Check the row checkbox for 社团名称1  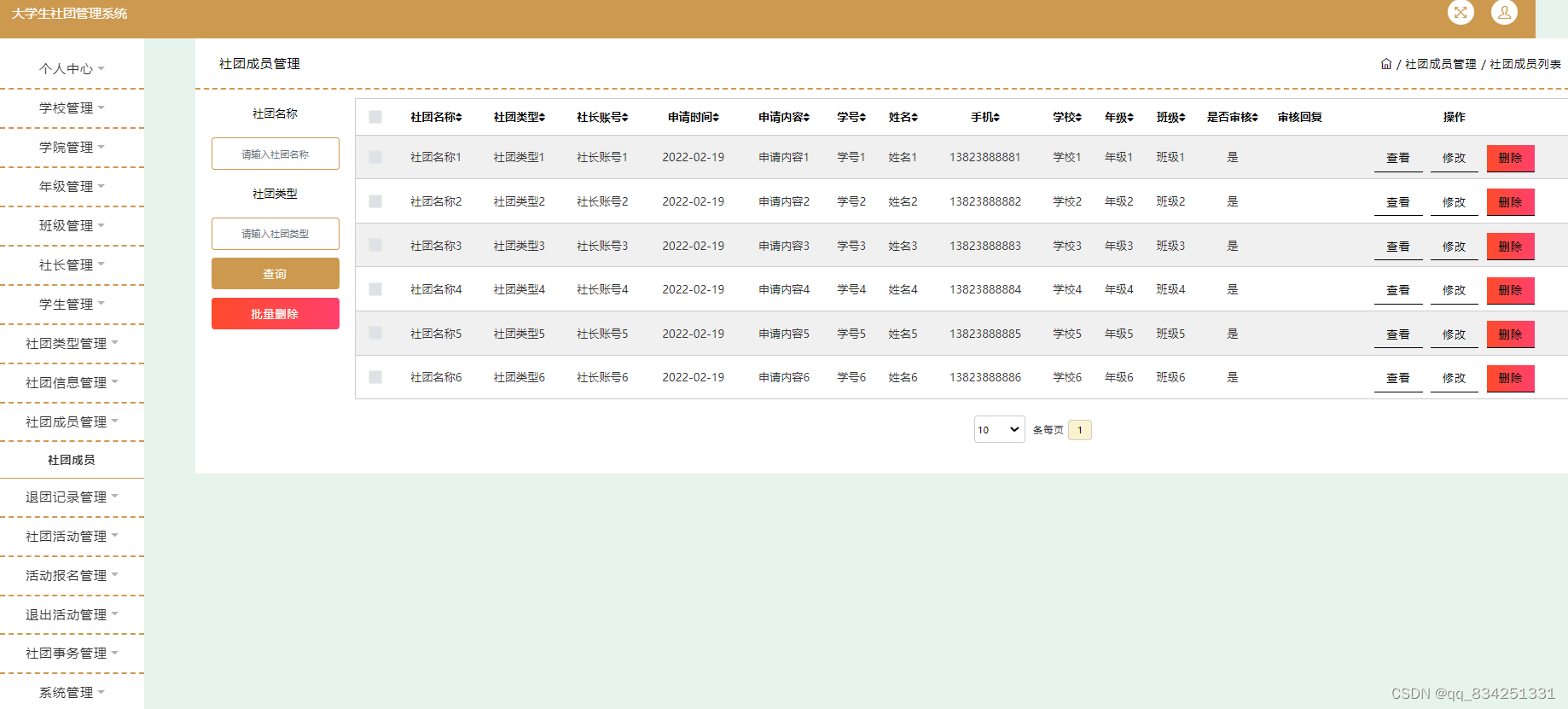point(375,157)
